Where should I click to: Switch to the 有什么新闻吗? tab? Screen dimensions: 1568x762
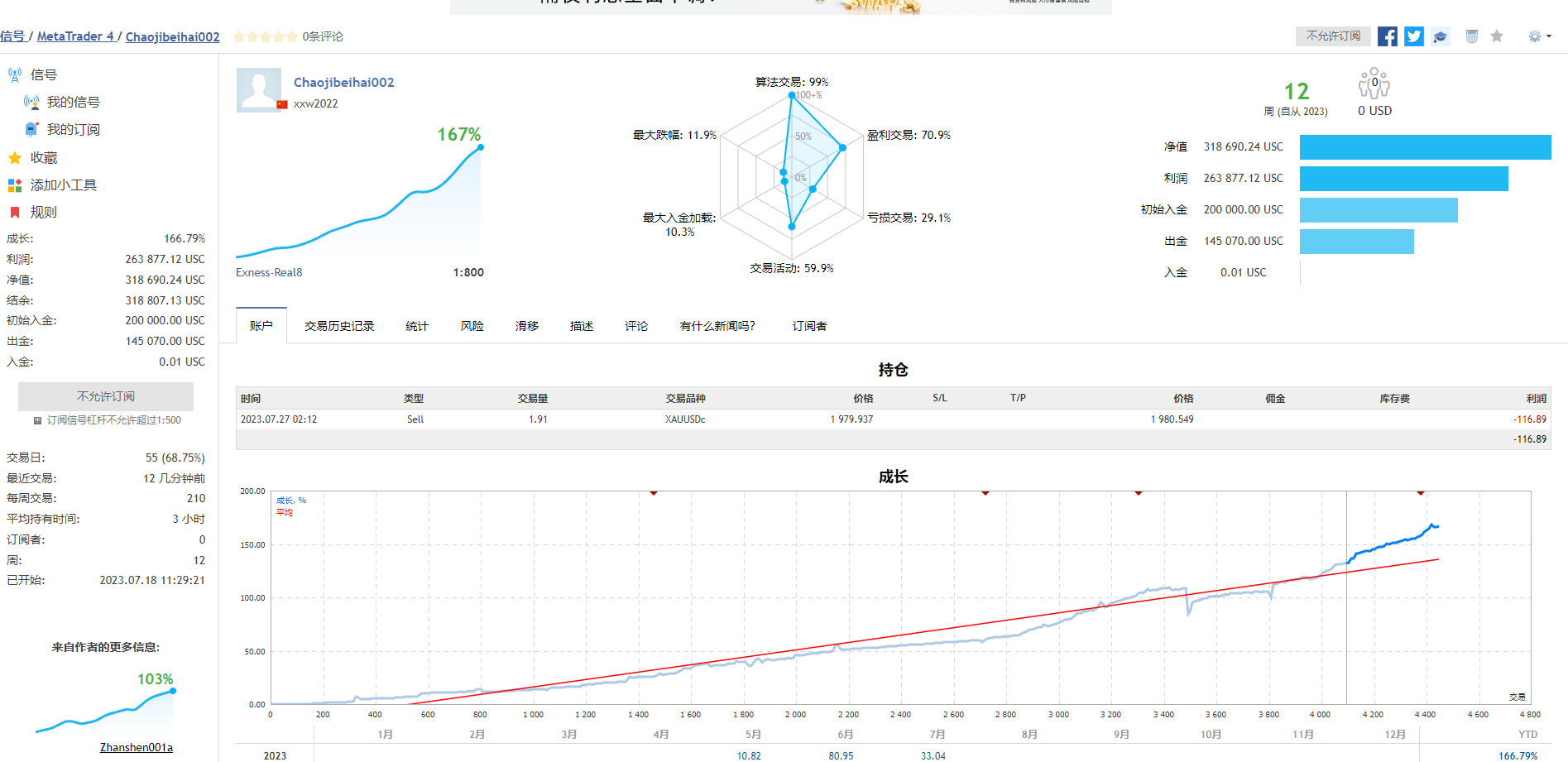(717, 326)
